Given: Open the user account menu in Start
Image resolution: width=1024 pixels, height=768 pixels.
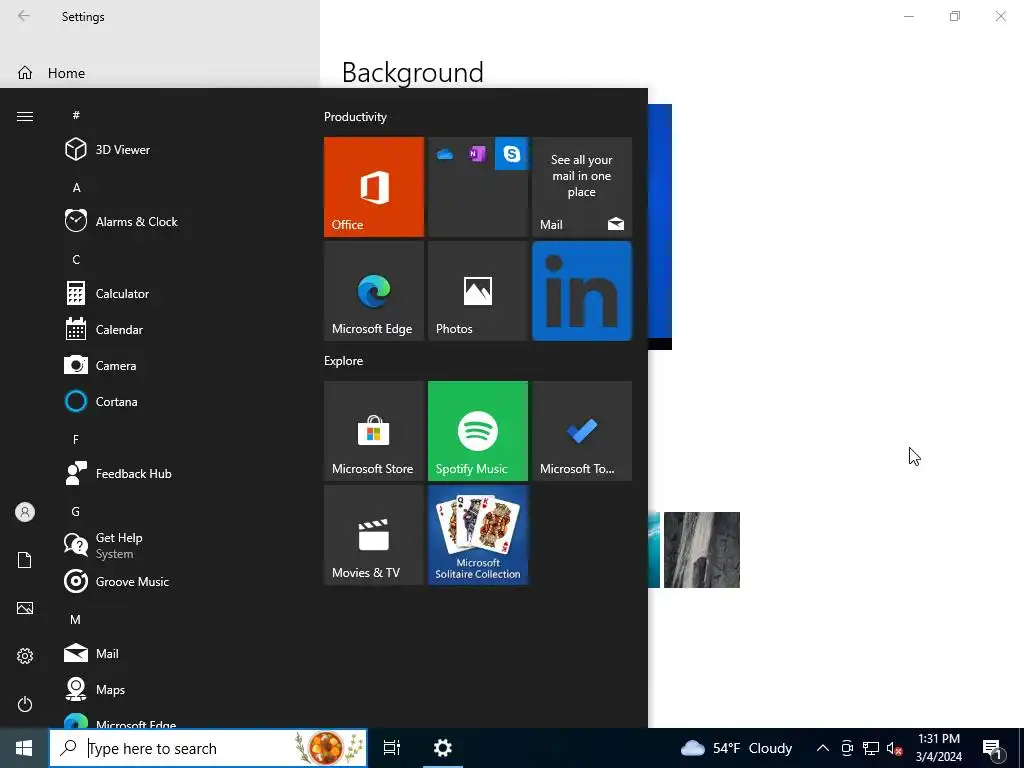Looking at the screenshot, I should tap(25, 512).
